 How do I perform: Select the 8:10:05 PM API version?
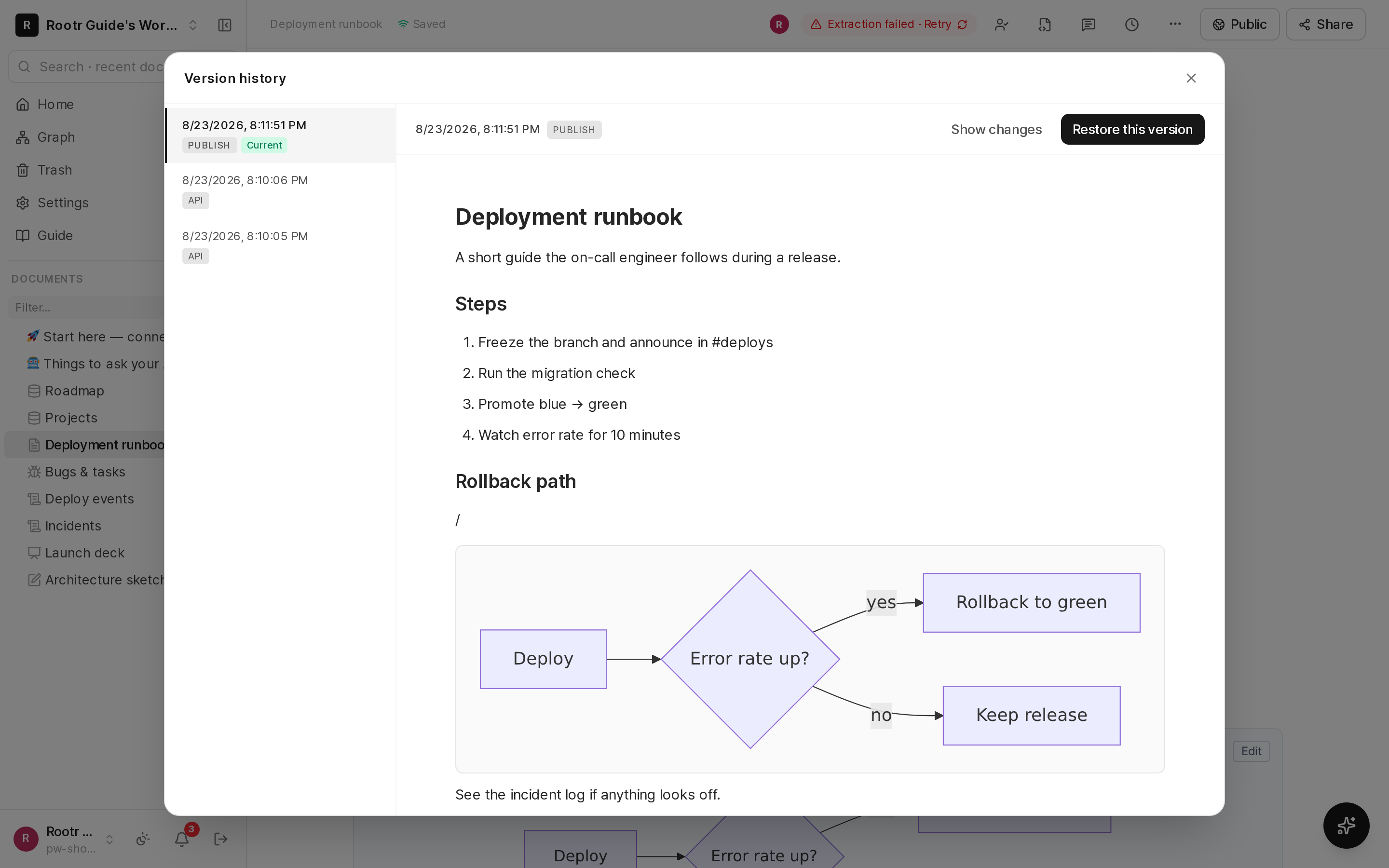281,246
